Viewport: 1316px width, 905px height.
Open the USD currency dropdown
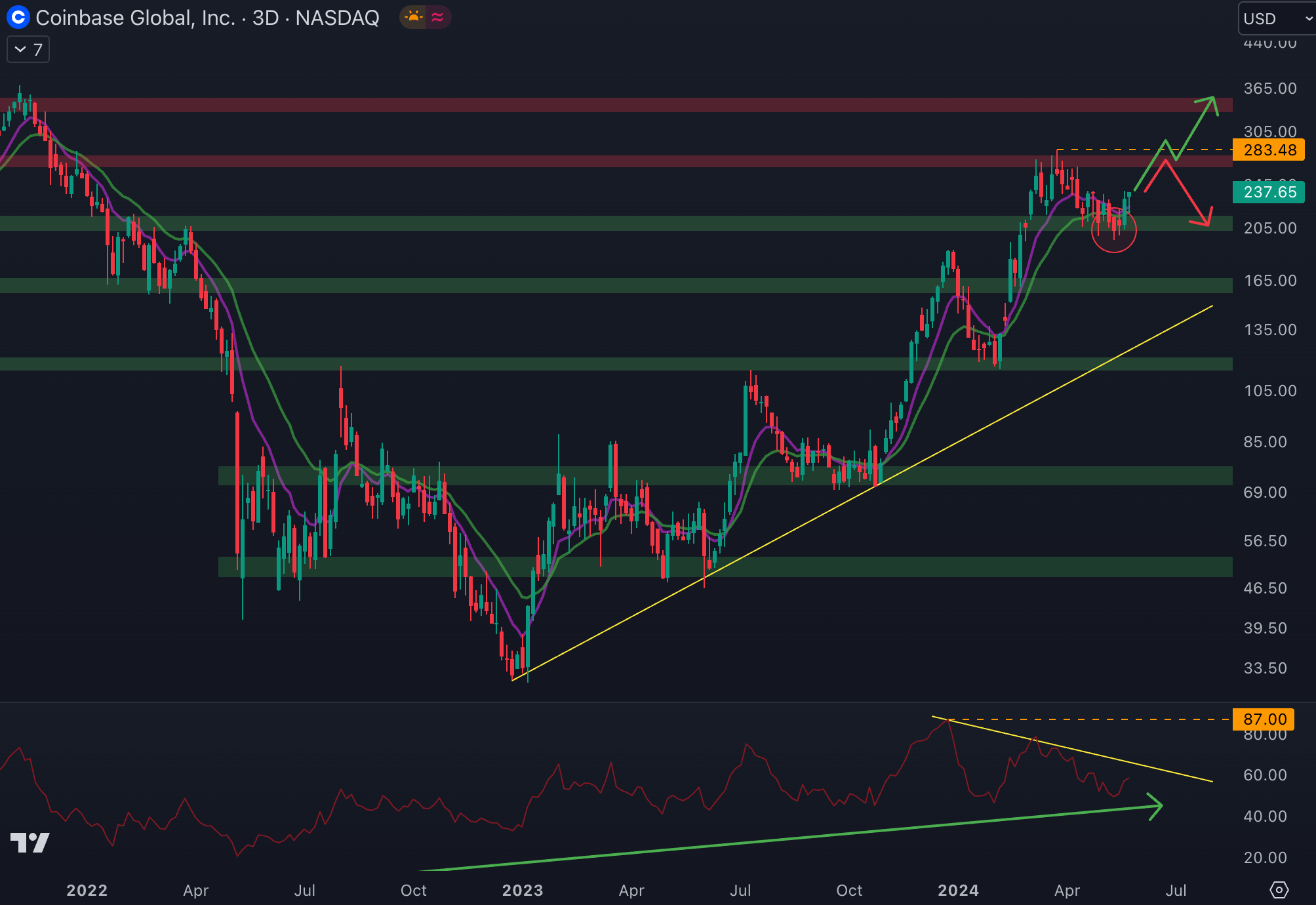pos(1276,18)
